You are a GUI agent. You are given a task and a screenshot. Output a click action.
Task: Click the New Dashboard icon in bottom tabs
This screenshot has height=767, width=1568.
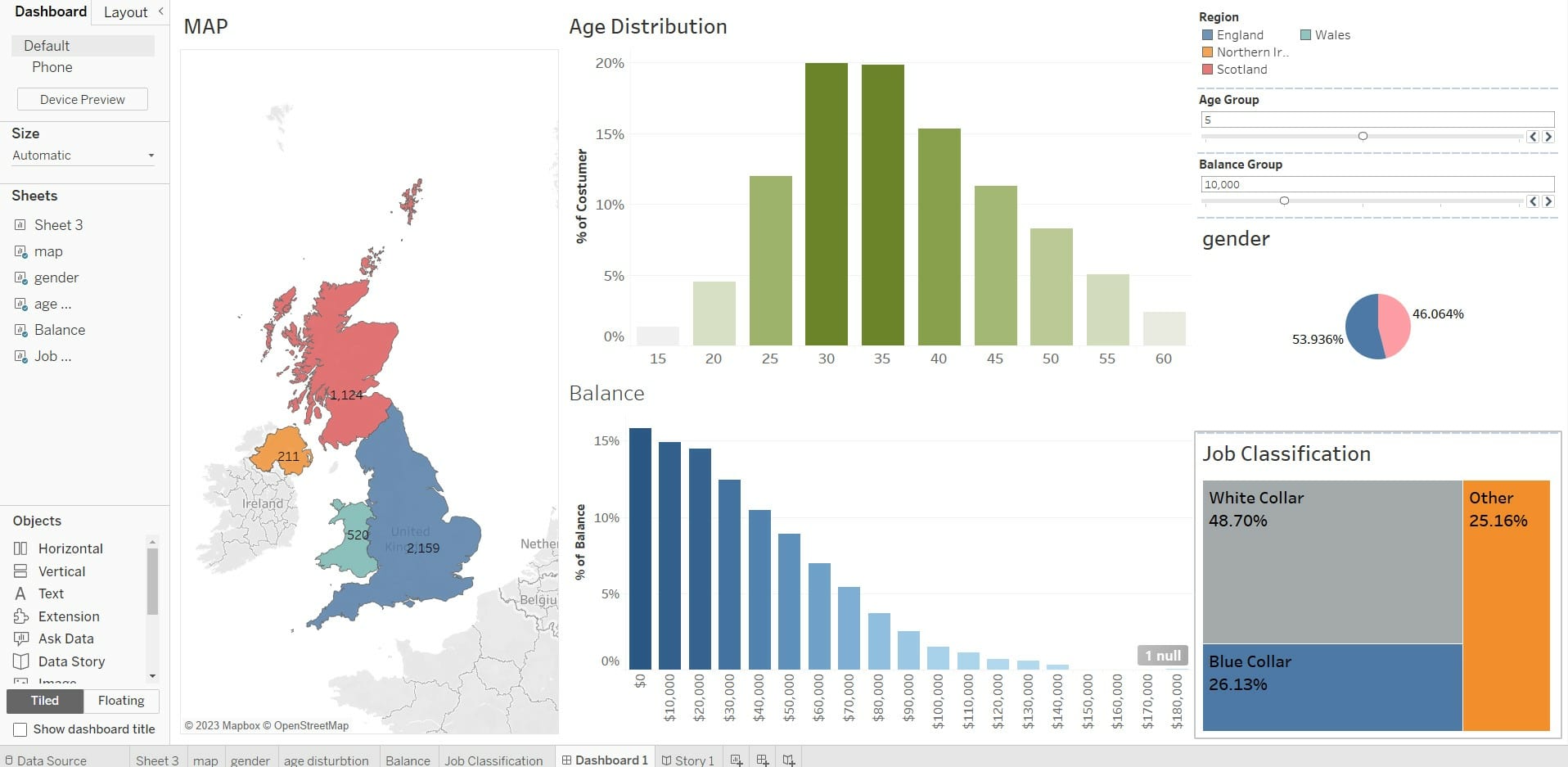(762, 760)
